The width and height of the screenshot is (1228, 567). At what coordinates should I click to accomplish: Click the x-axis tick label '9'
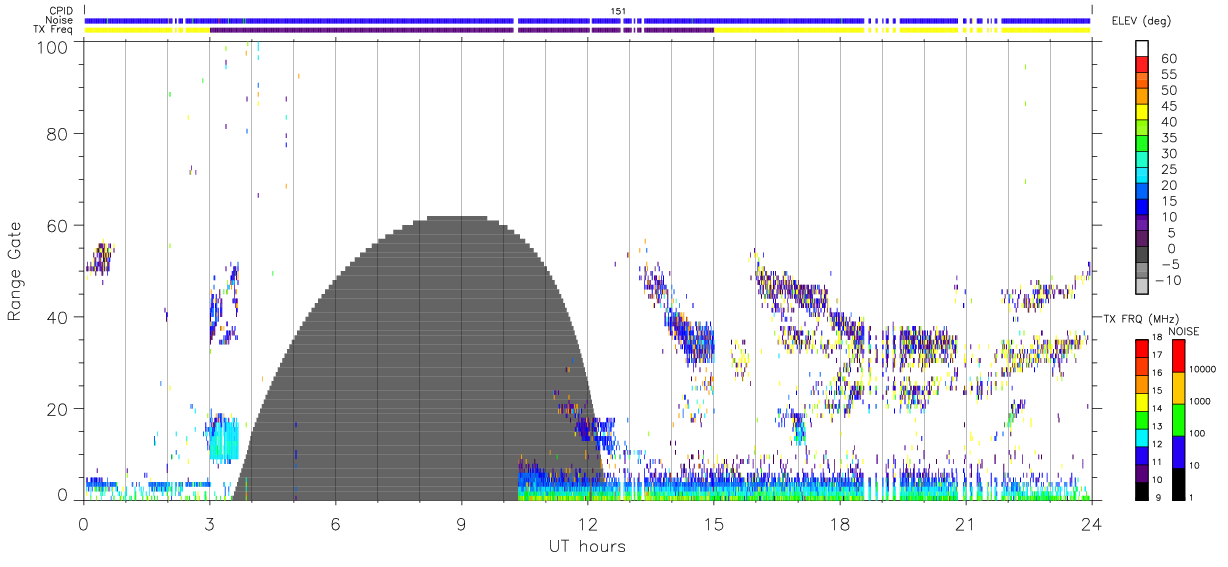461,523
